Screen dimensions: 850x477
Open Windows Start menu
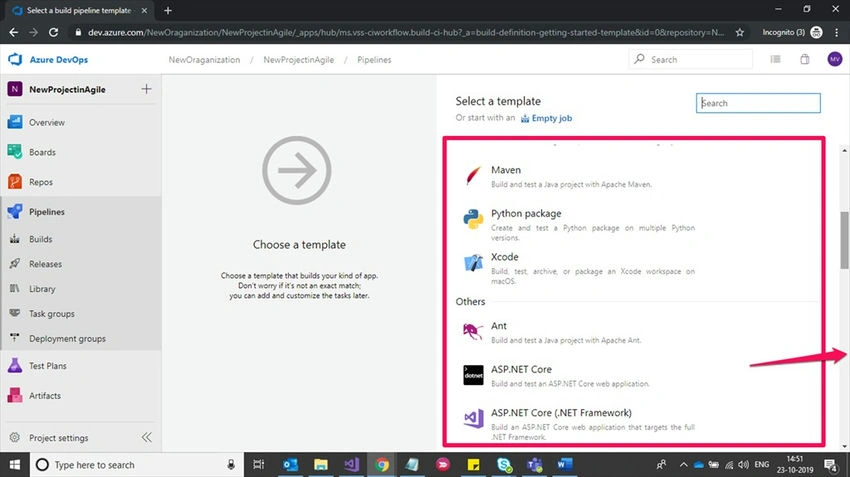pyautogui.click(x=15, y=465)
